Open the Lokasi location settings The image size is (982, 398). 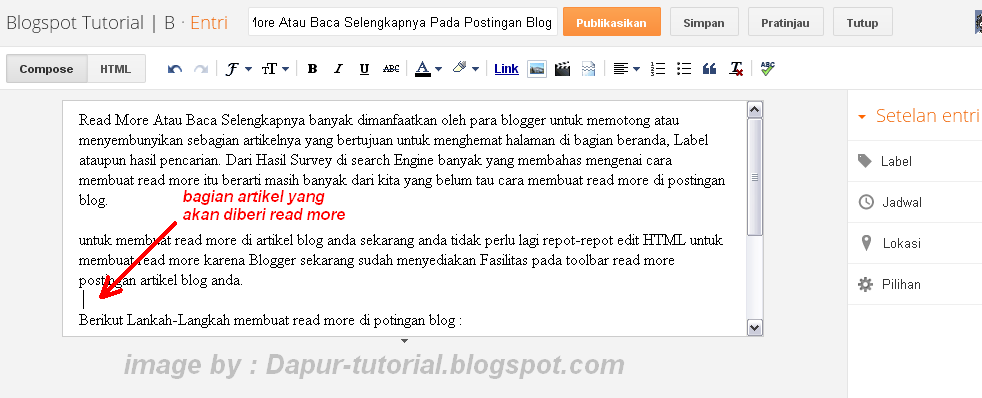(915, 243)
